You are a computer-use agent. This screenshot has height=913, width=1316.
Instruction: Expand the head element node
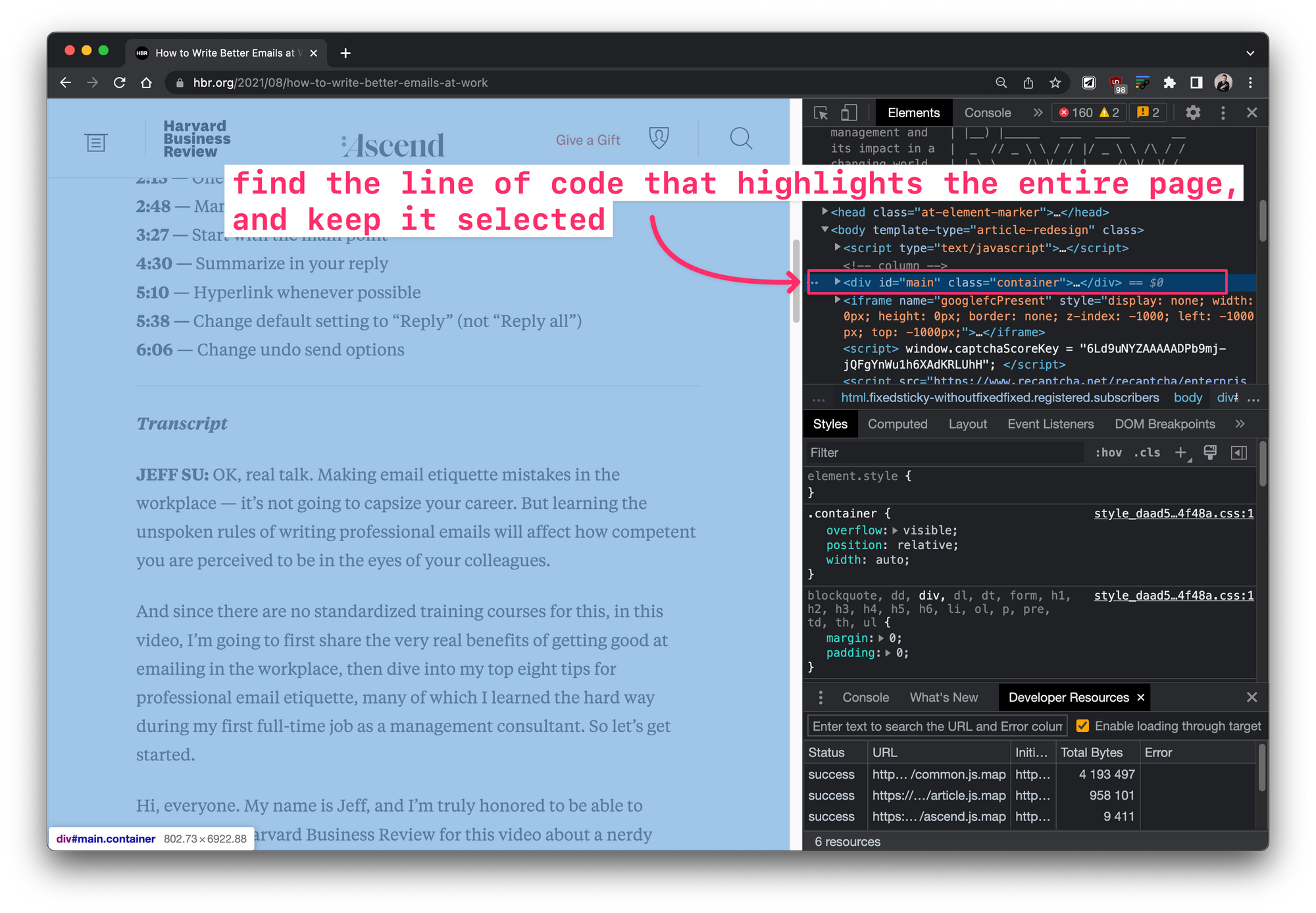(x=824, y=212)
